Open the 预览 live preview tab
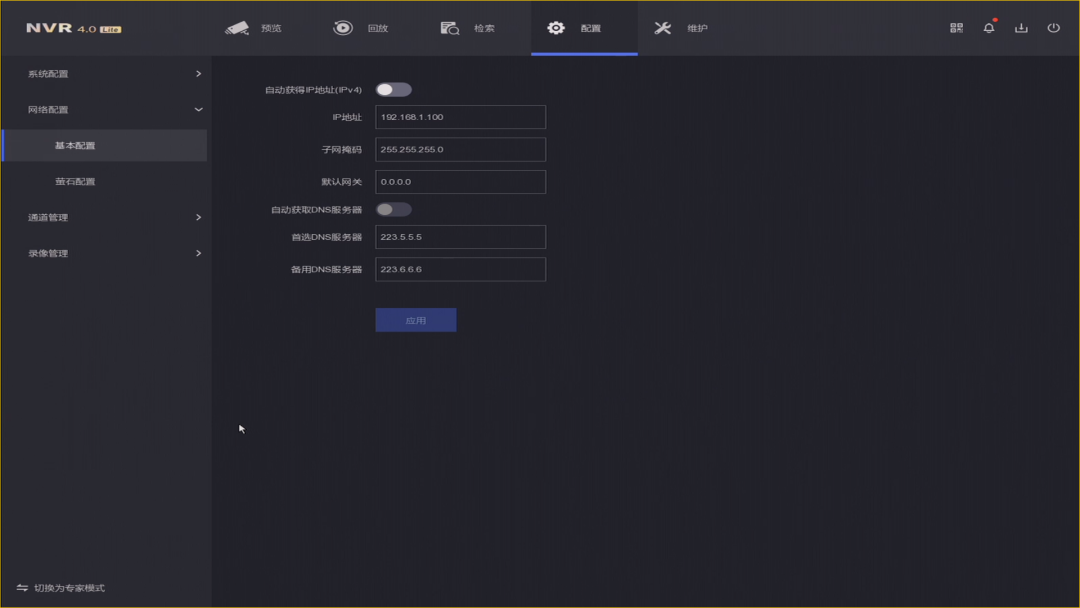The image size is (1080, 608). click(x=260, y=28)
